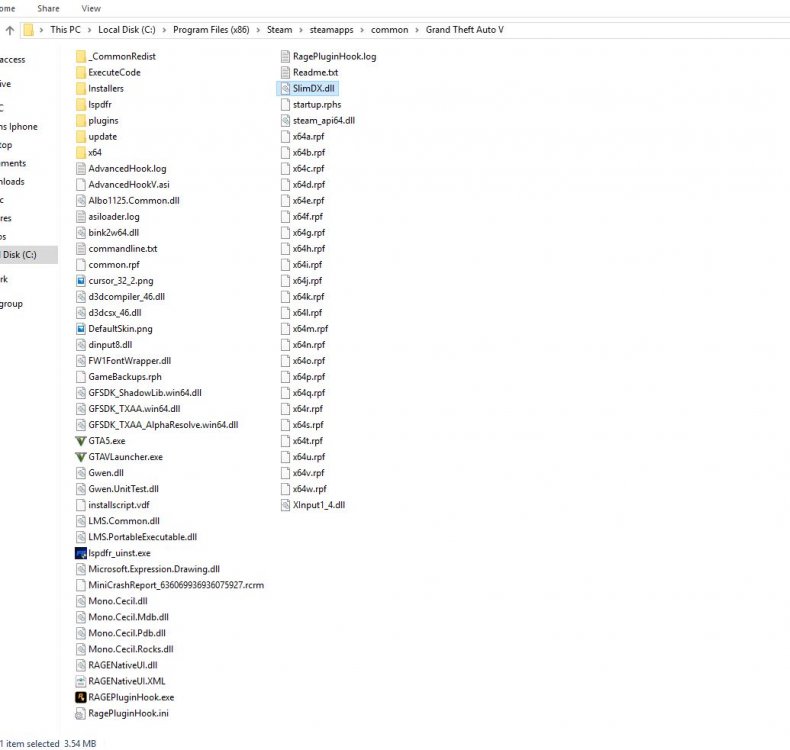This screenshot has width=790, height=750.
Task: Click the GTA5.exe application icon
Action: [81, 441]
